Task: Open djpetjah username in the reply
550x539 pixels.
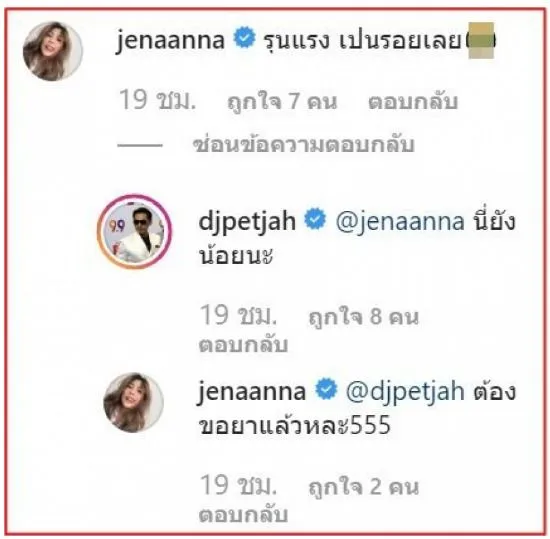Action: pyautogui.click(x=247, y=222)
